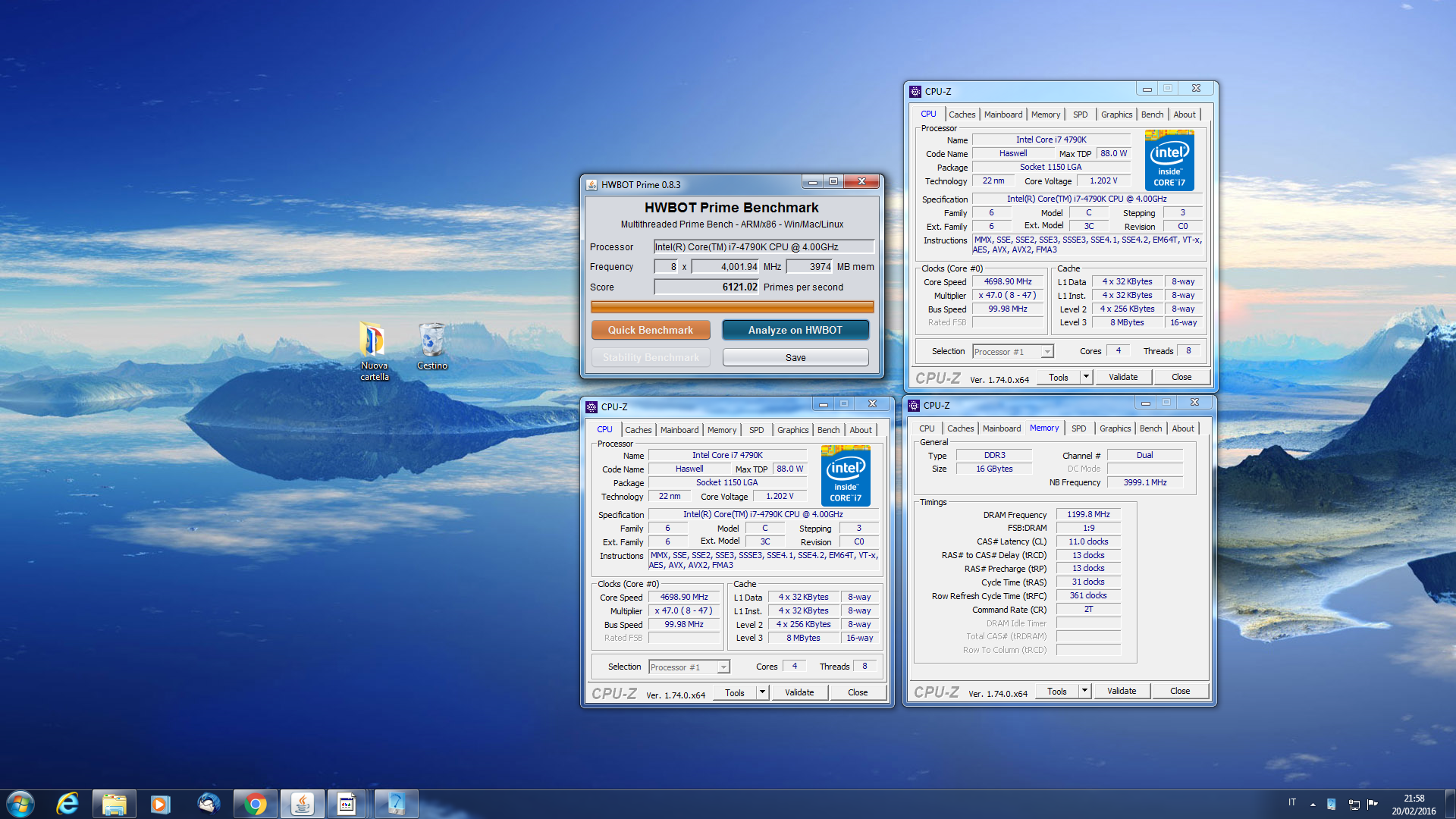Expand Tools arrow in upper CPU-Z window
The image size is (1456, 819).
click(1086, 377)
